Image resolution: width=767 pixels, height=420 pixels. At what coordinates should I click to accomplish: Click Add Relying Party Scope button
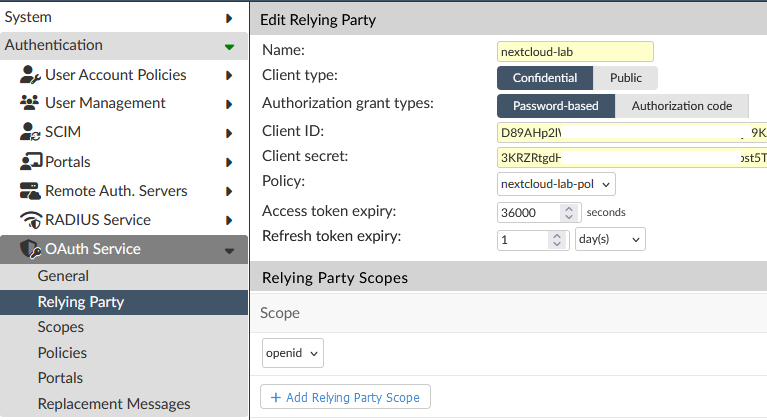pyautogui.click(x=346, y=397)
